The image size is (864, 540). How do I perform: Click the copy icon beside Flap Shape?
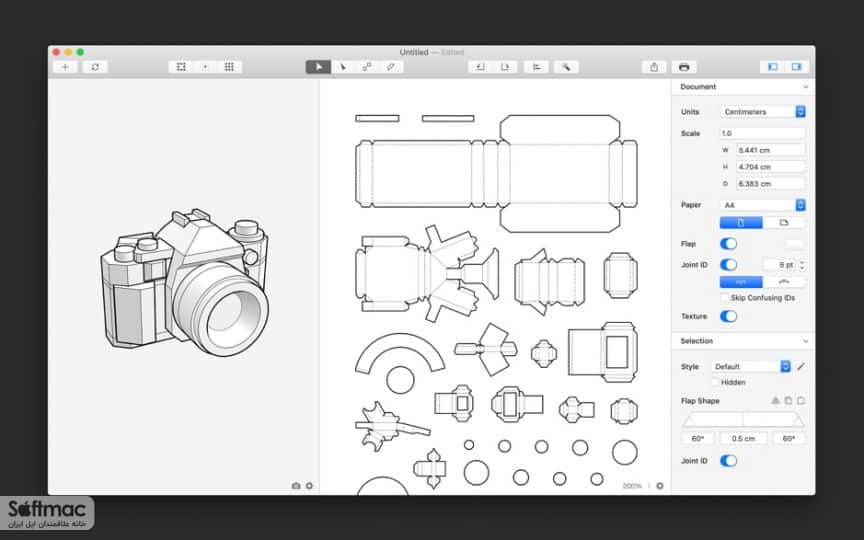788,401
